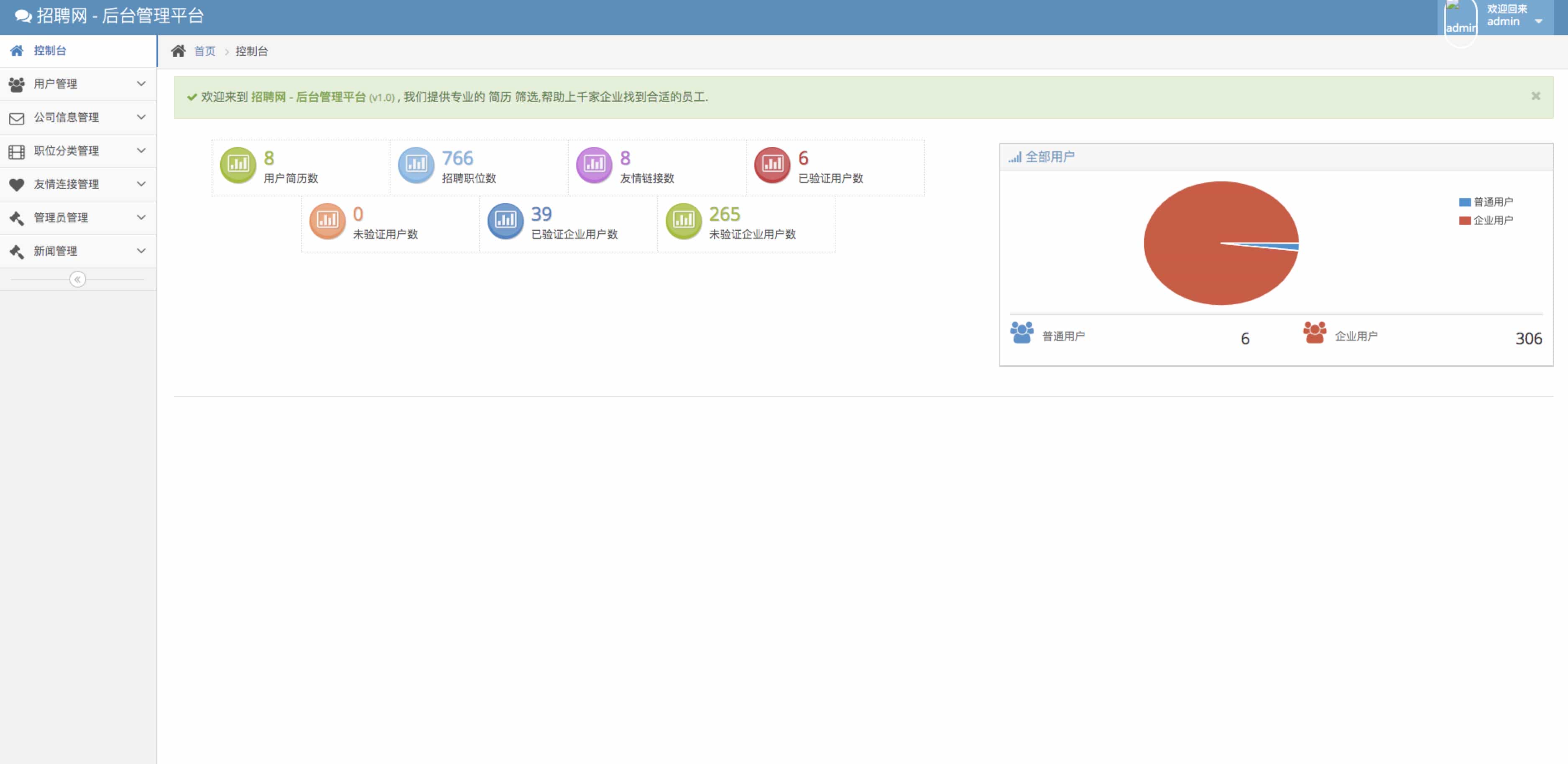Click the red 已验证用户数 chart icon
Image resolution: width=1568 pixels, height=764 pixels.
tap(772, 165)
